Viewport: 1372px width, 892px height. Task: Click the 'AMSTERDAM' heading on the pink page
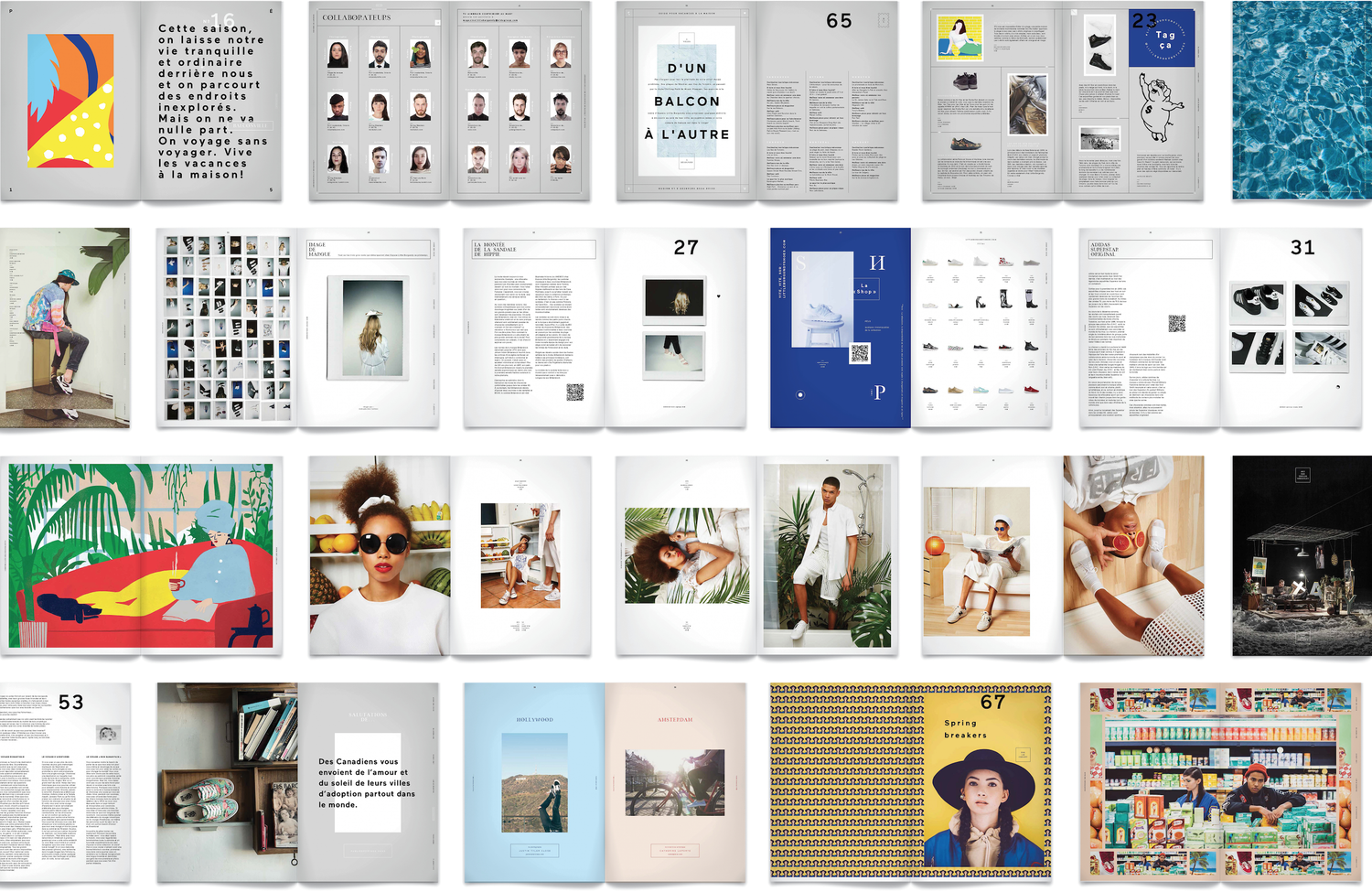(675, 720)
